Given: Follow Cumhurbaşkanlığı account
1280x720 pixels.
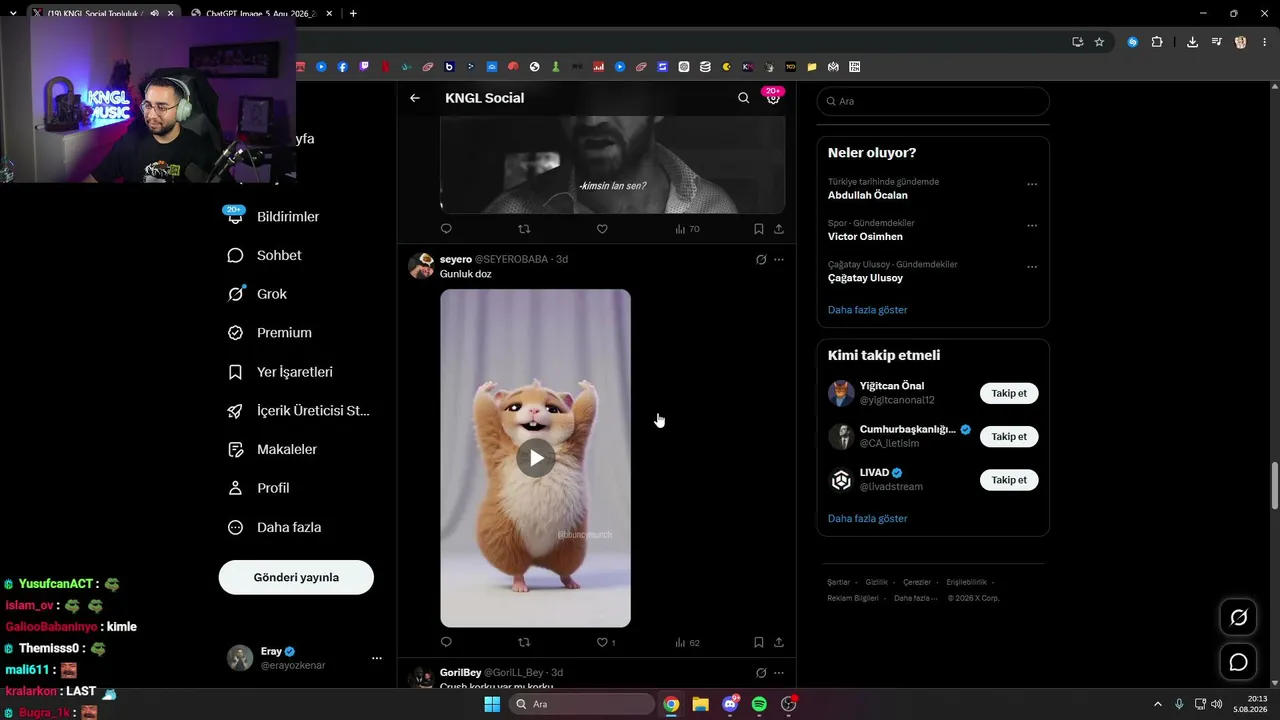Looking at the screenshot, I should click(1009, 436).
